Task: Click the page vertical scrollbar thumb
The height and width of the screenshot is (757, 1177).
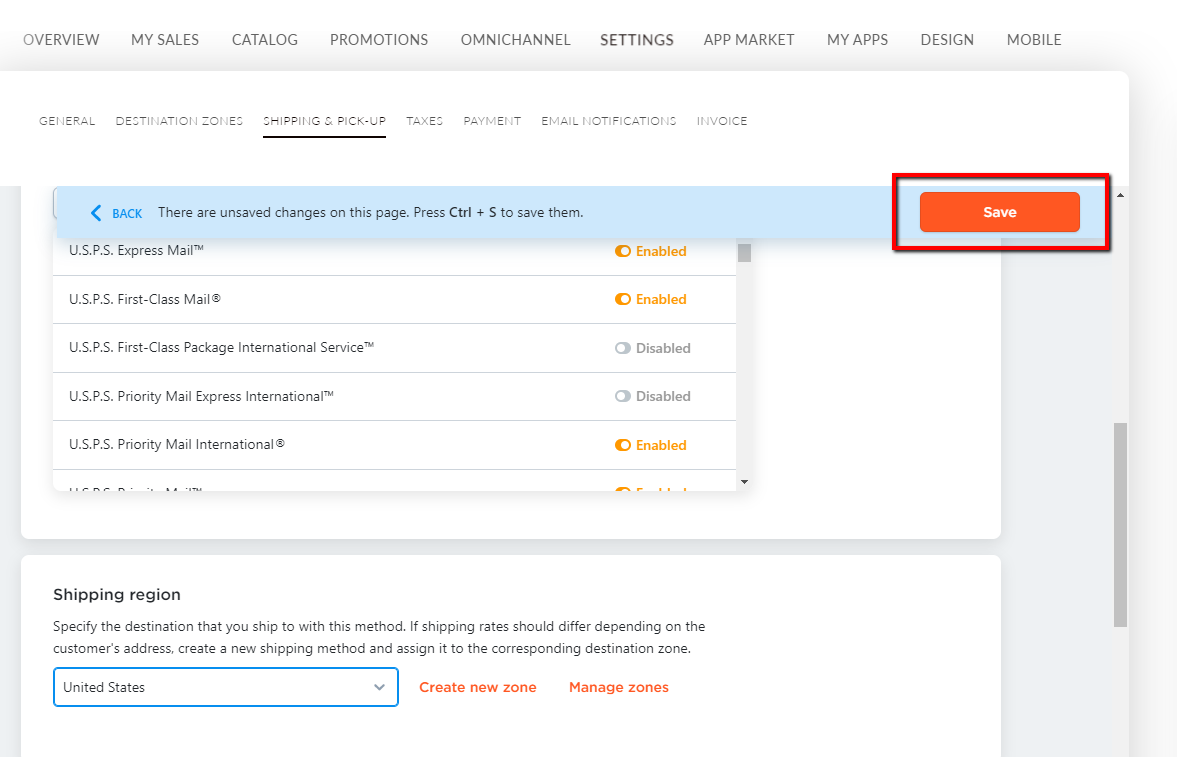Action: click(x=1120, y=524)
